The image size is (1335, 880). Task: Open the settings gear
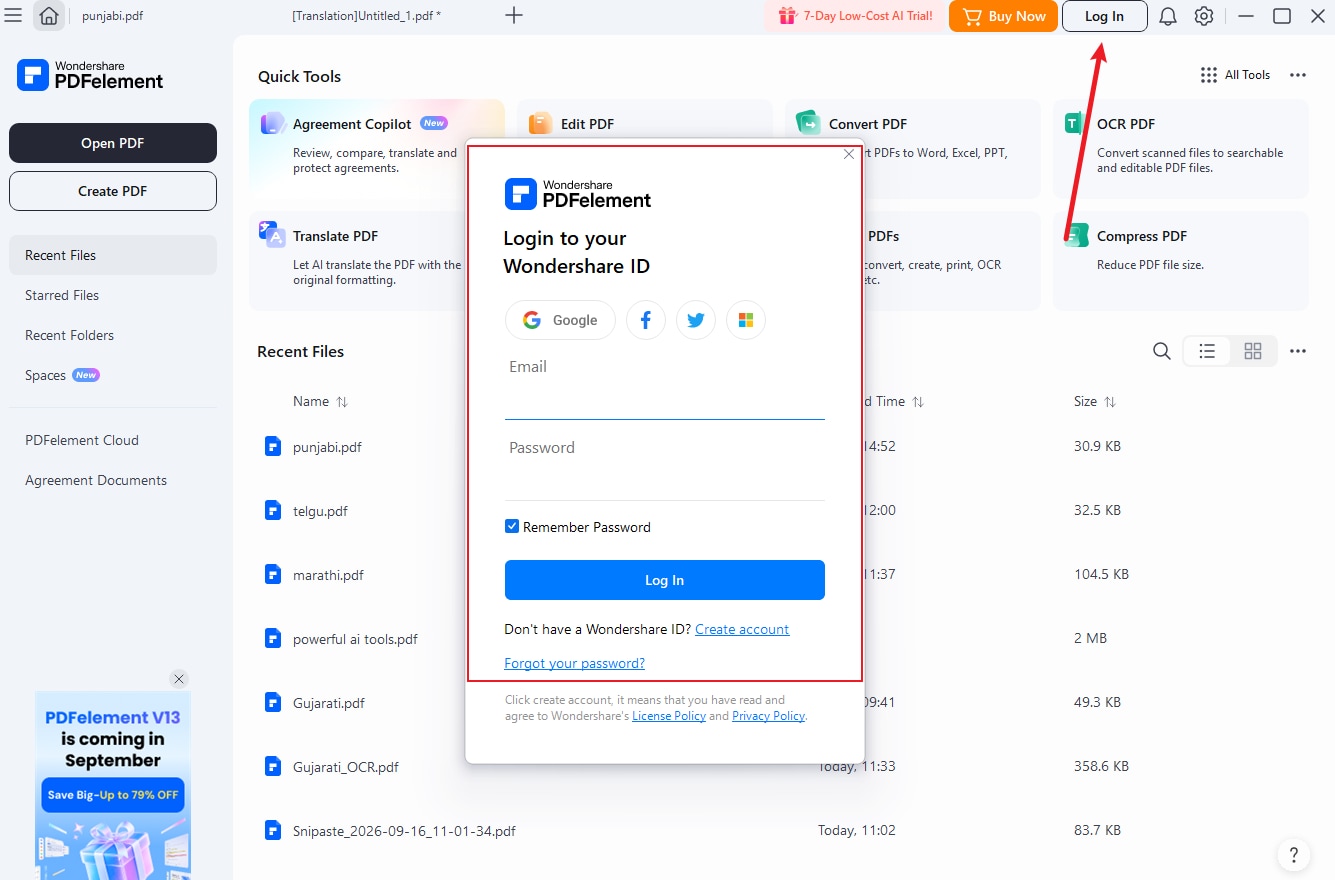coord(1204,16)
